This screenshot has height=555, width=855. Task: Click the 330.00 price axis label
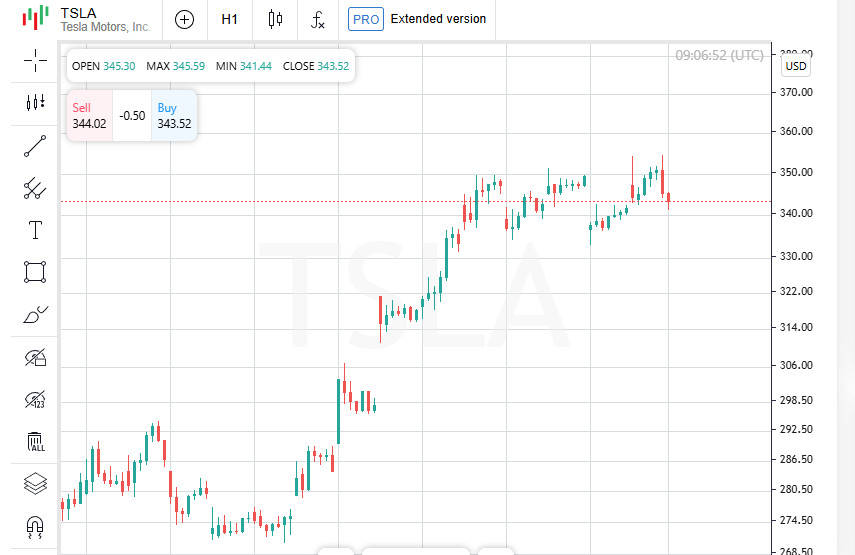pyautogui.click(x=796, y=256)
